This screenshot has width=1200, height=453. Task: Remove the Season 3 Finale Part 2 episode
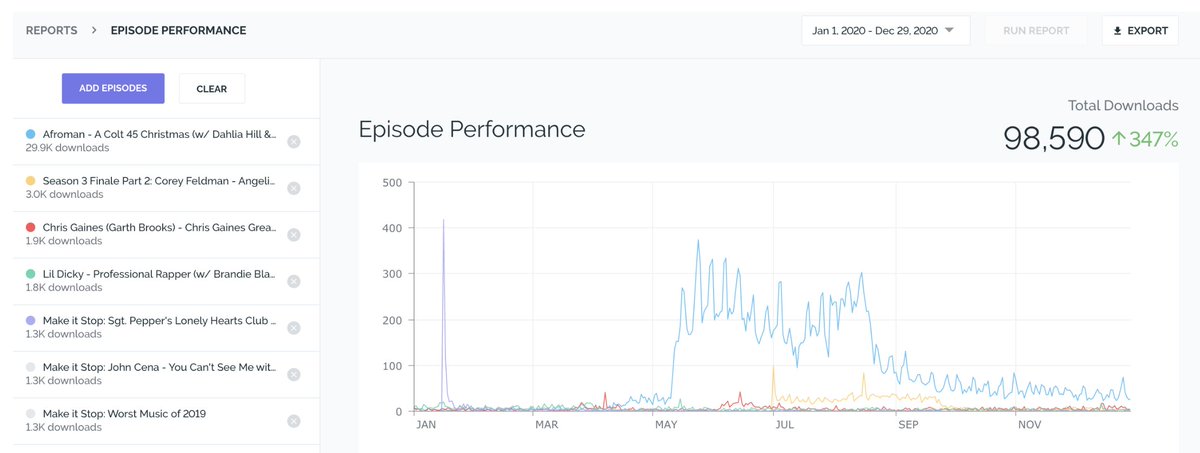pyautogui.click(x=293, y=188)
